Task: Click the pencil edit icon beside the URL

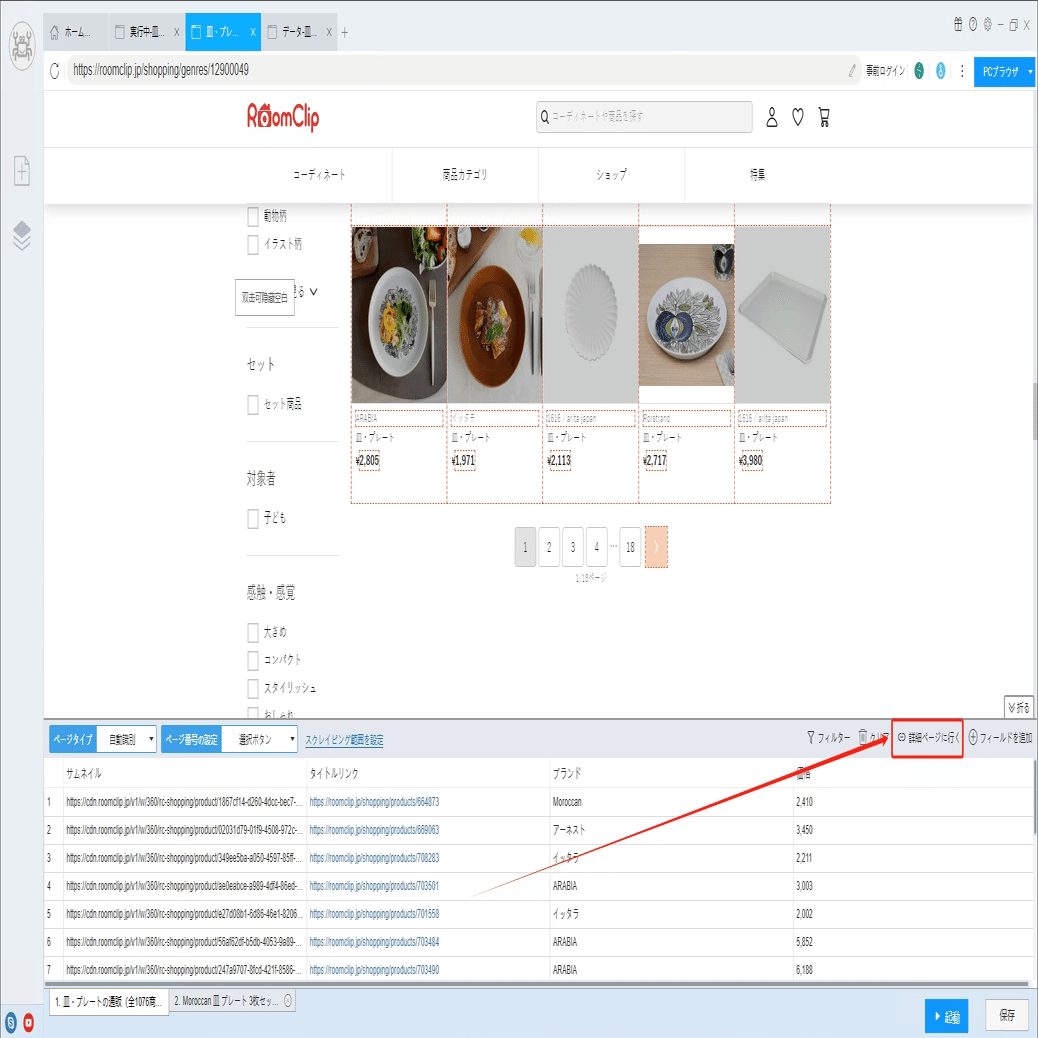Action: coord(851,71)
